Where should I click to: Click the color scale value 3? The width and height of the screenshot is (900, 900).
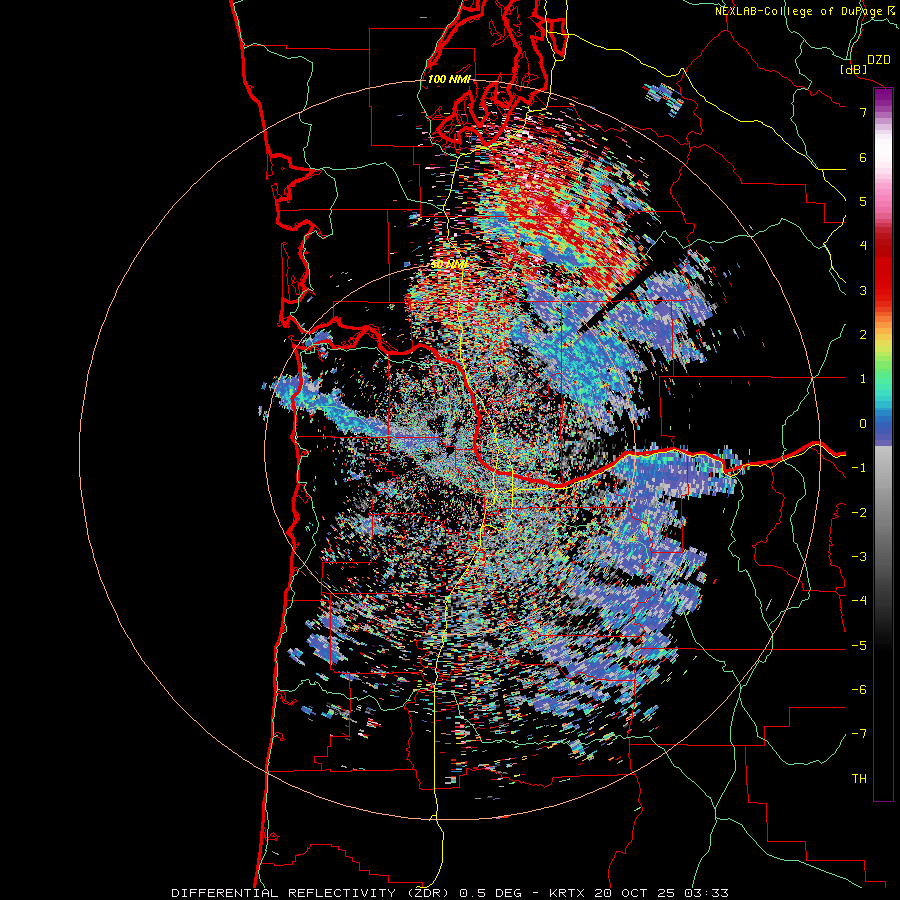(x=863, y=290)
